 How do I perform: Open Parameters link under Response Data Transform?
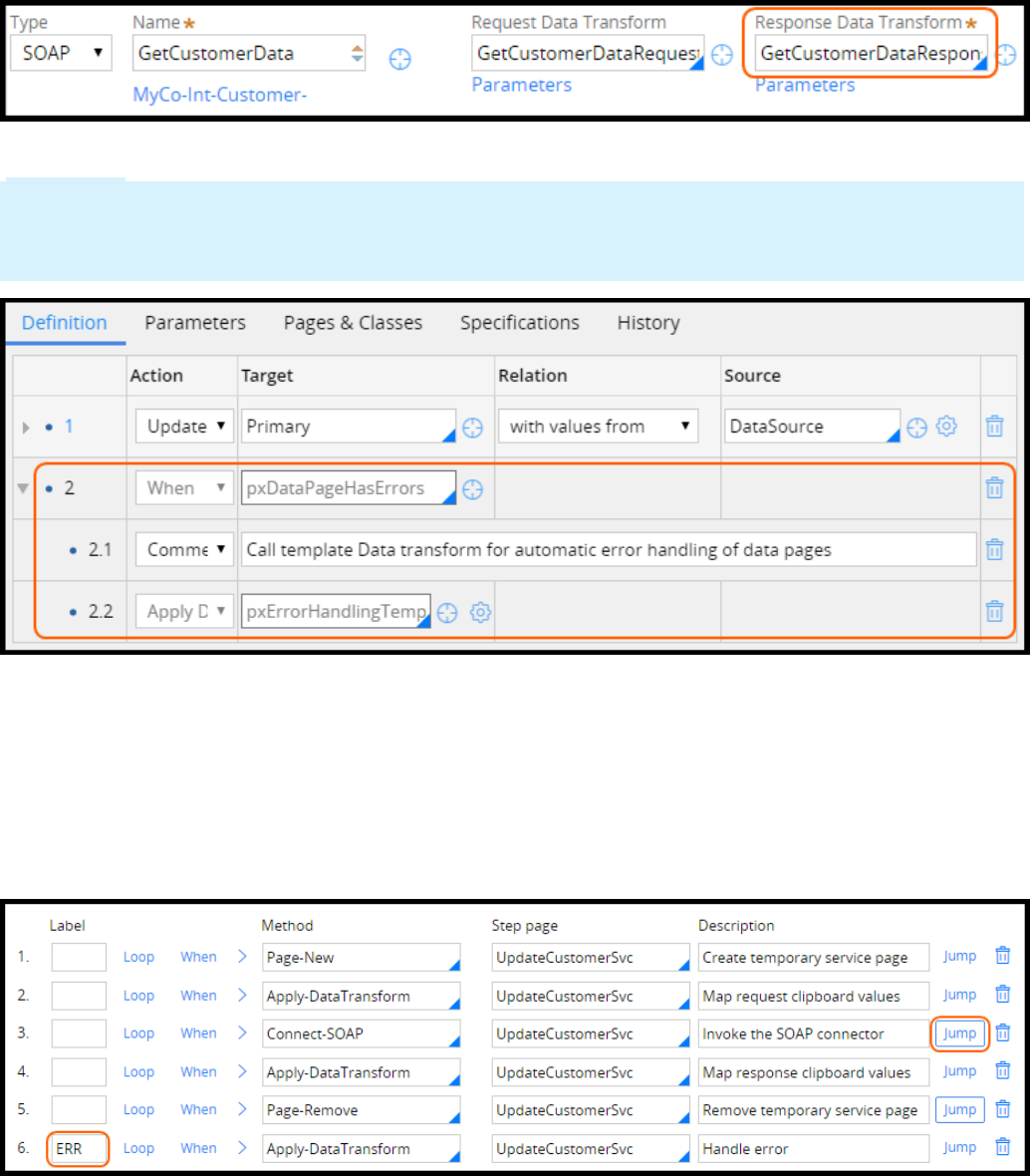(x=805, y=86)
